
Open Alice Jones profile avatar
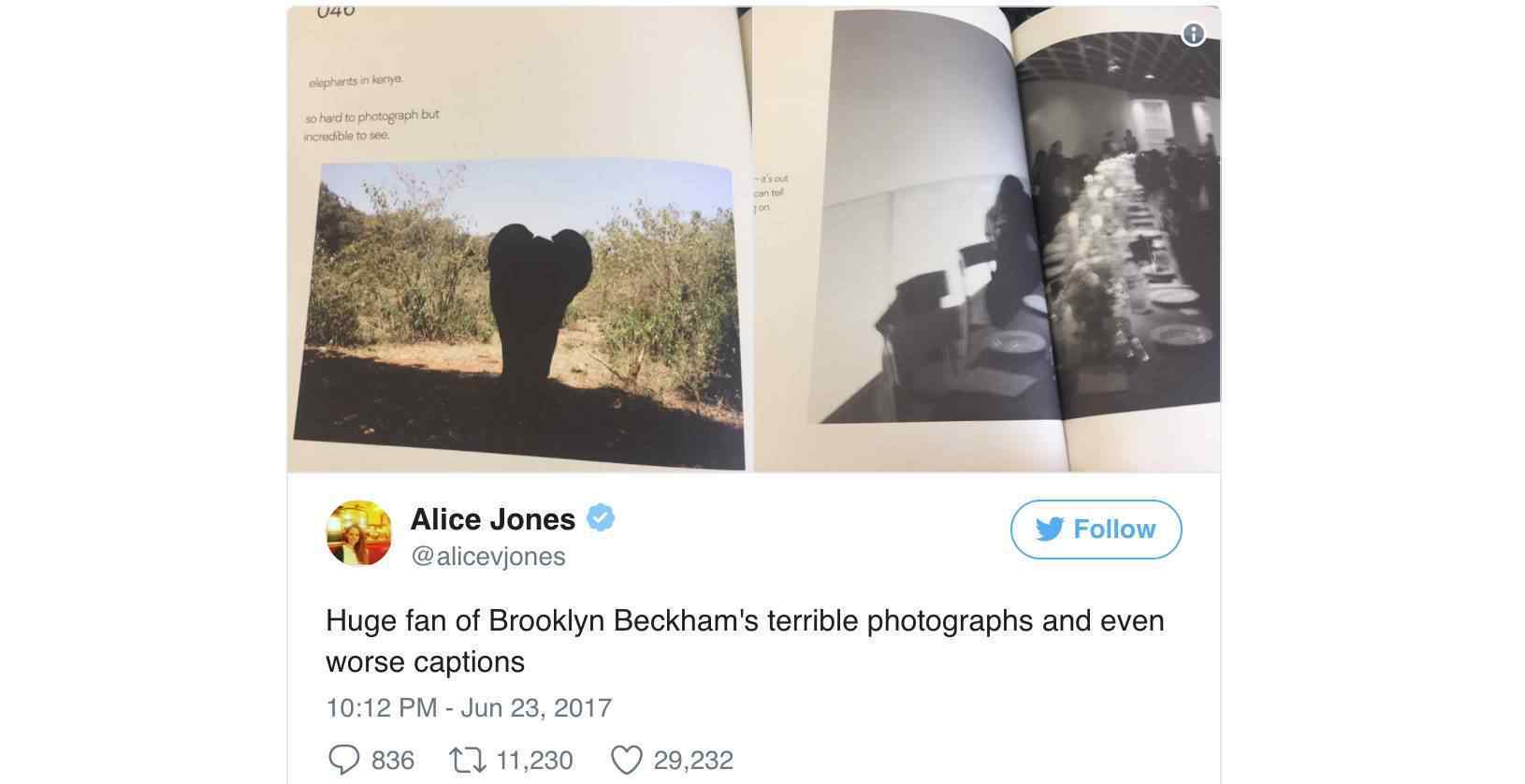[358, 533]
